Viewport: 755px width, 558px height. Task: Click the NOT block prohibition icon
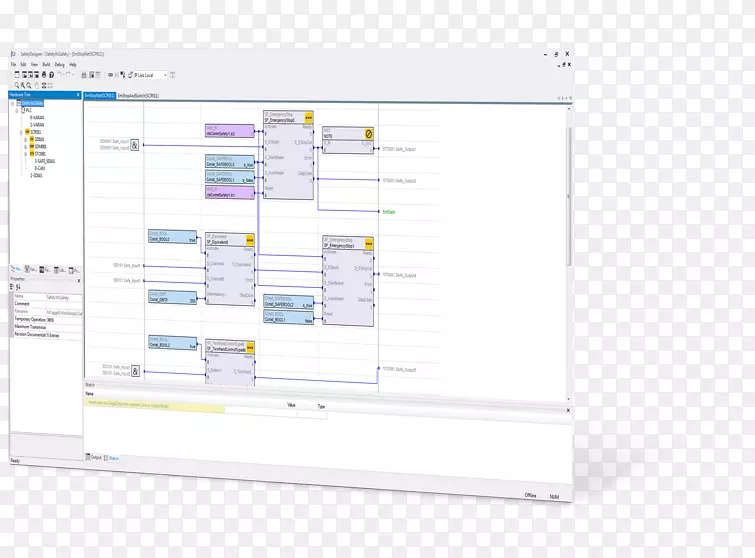[x=367, y=132]
